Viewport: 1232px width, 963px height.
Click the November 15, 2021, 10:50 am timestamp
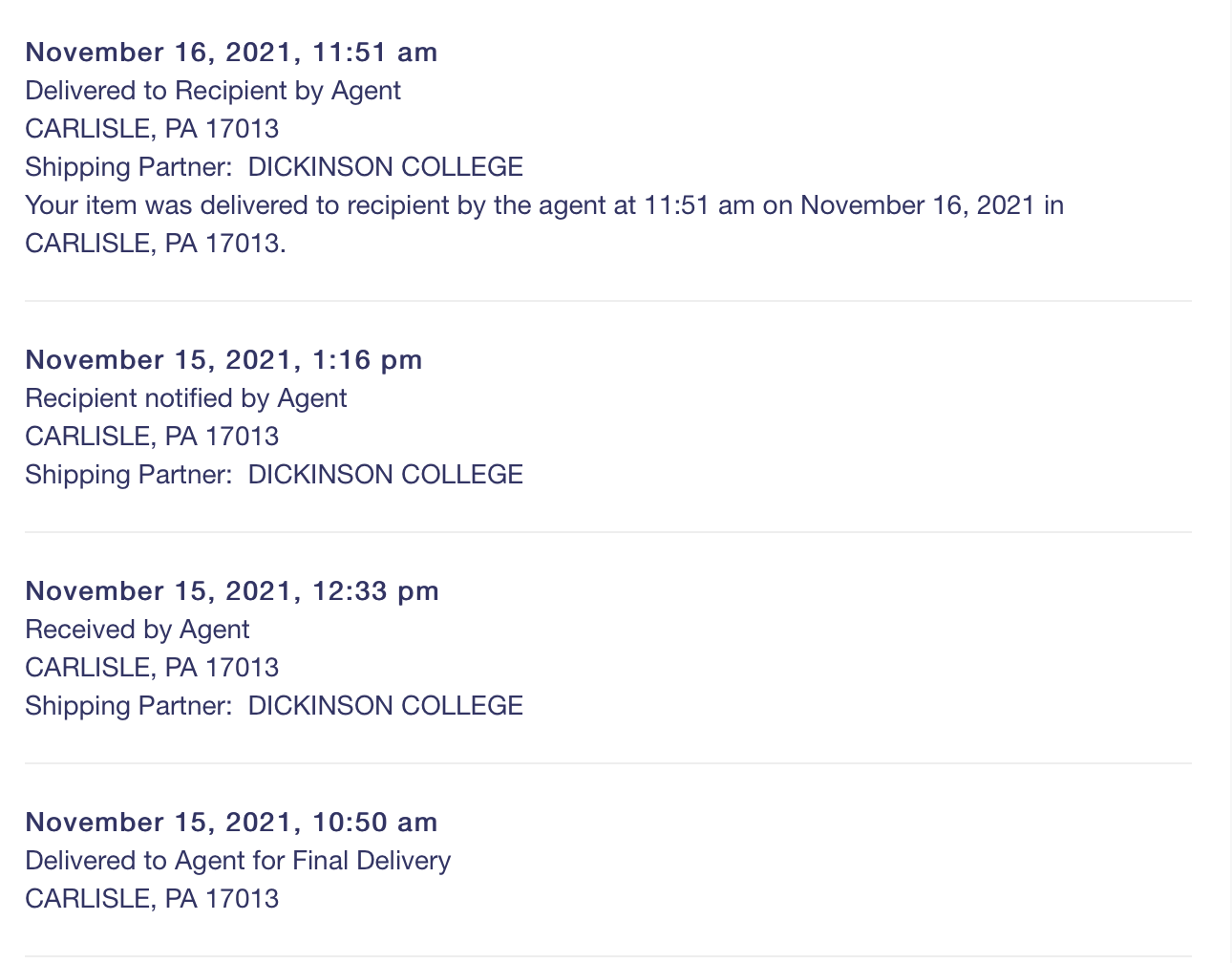(231, 823)
